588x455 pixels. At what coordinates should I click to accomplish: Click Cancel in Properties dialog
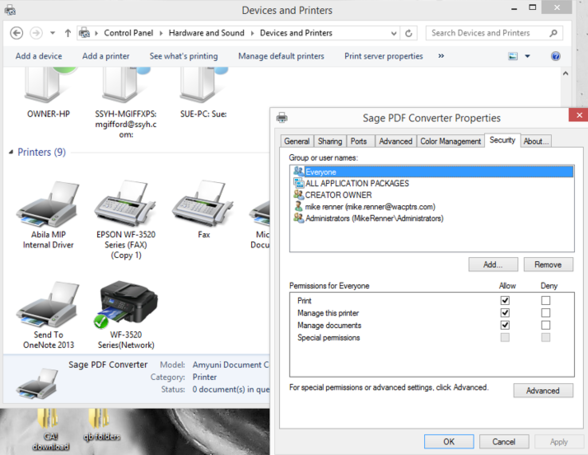tap(504, 441)
